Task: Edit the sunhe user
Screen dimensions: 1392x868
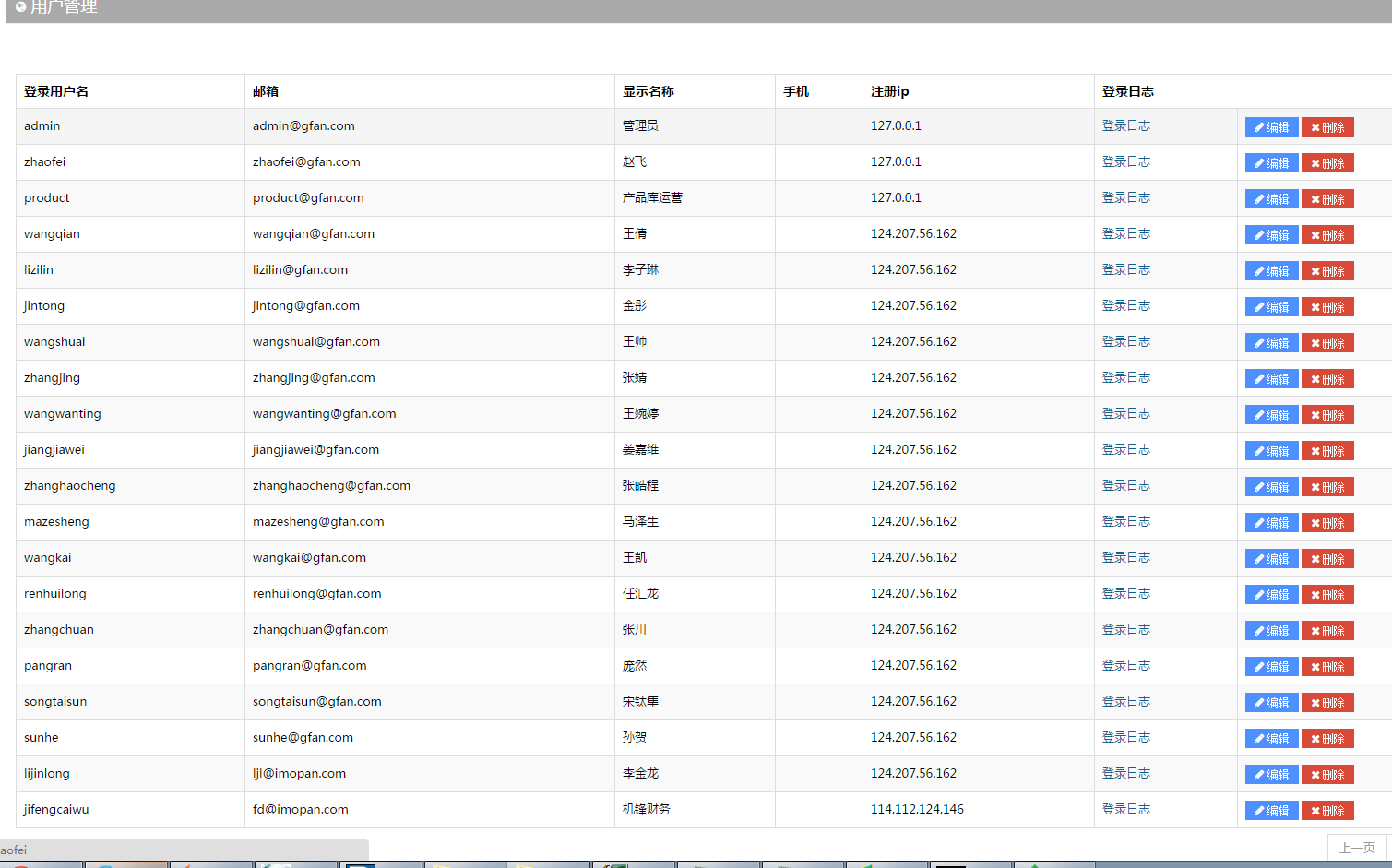Action: coord(1271,739)
